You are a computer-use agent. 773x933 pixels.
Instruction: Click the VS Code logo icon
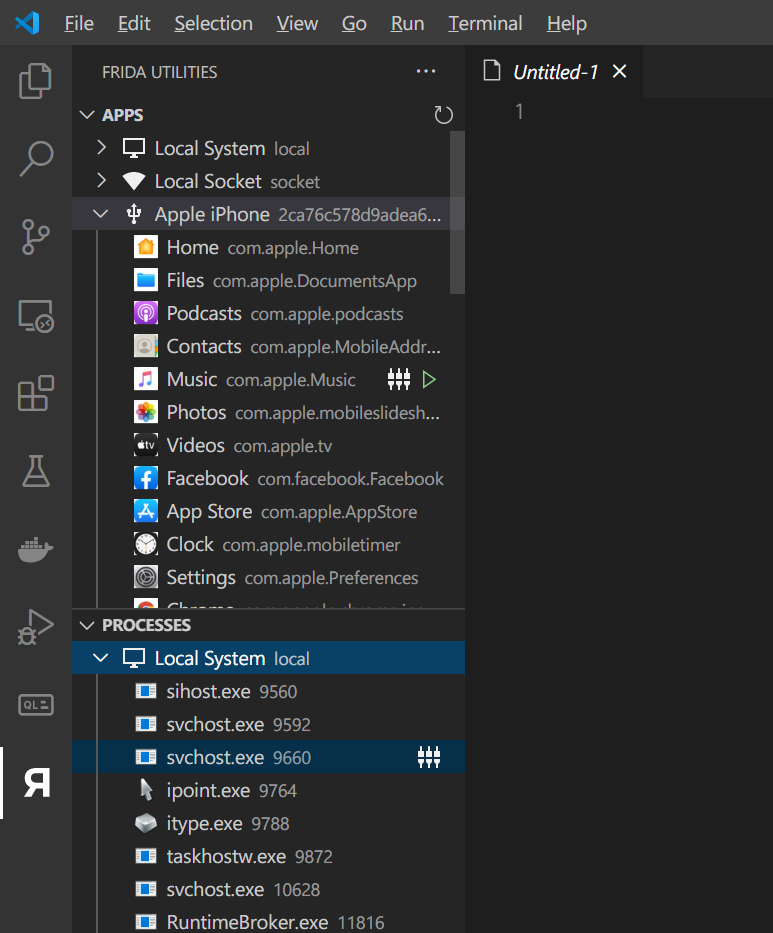click(x=27, y=23)
